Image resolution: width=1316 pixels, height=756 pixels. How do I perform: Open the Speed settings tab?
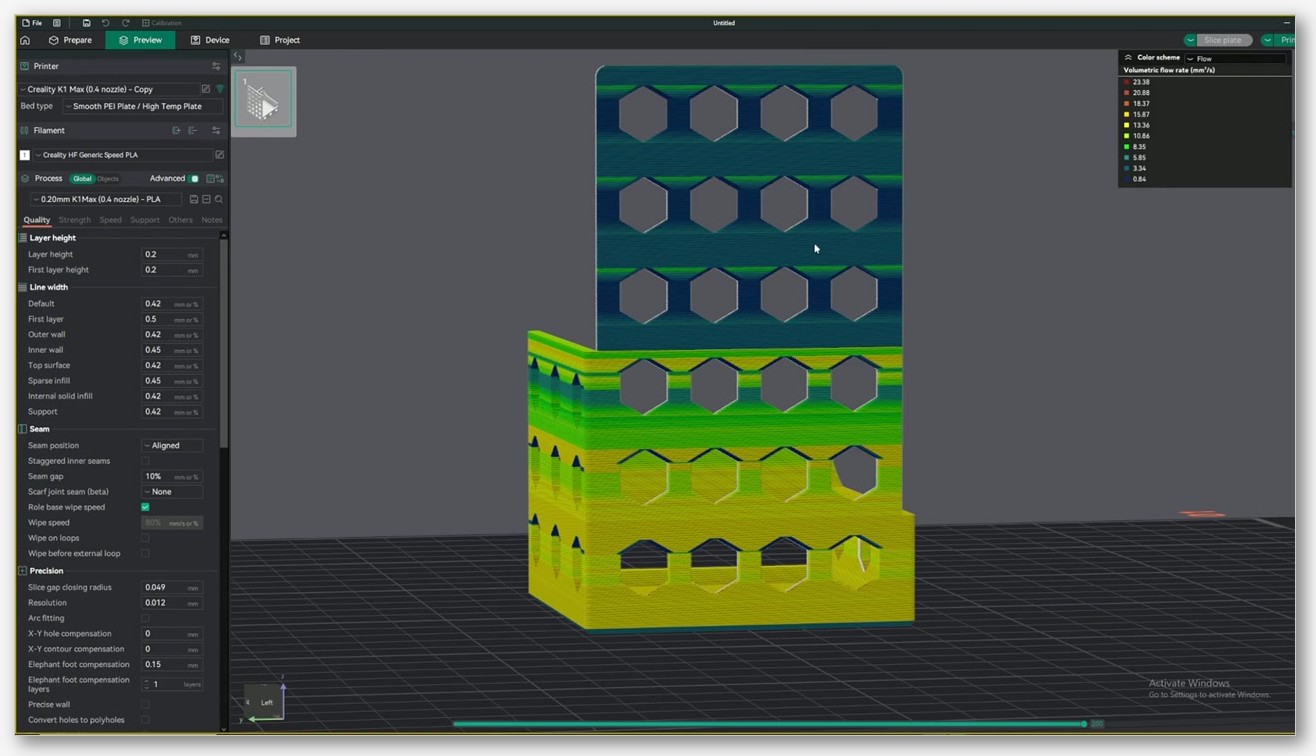point(110,220)
